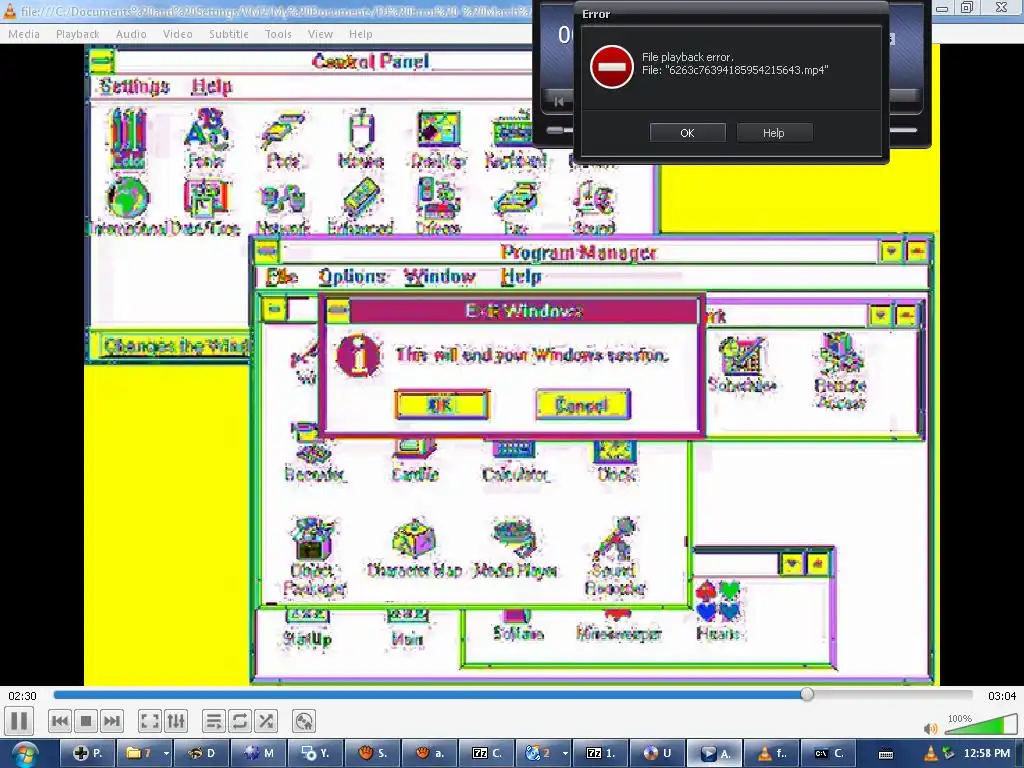Click Object Packager icon
Screen dimensions: 1024x768
click(x=313, y=556)
